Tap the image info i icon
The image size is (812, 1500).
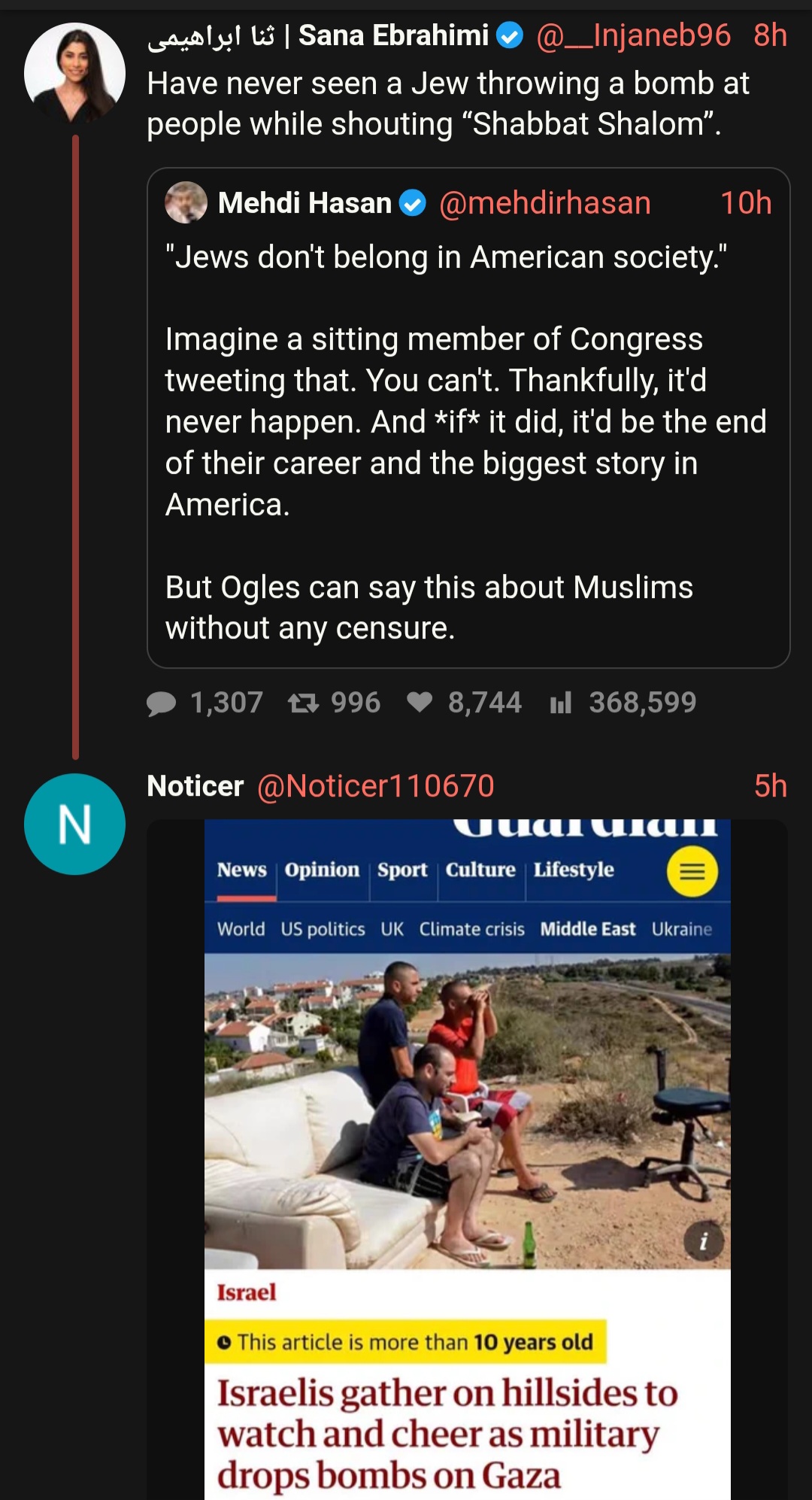[704, 1241]
